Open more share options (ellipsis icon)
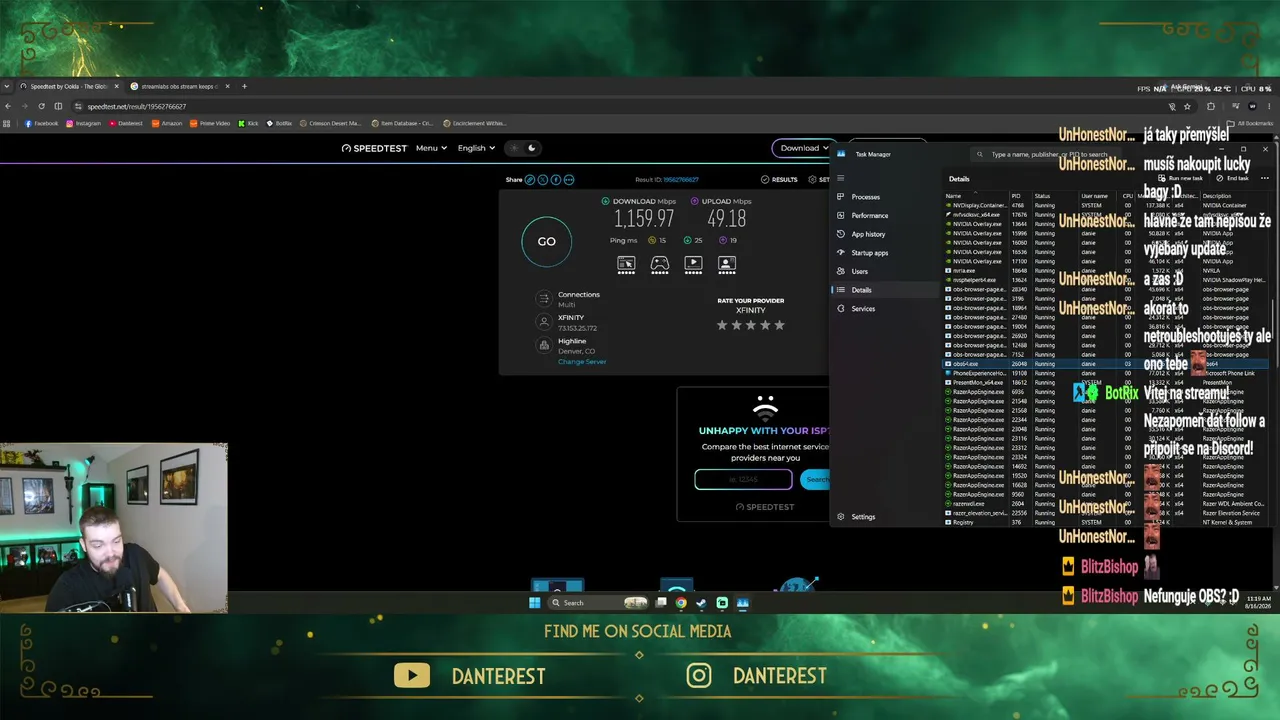 tap(569, 180)
